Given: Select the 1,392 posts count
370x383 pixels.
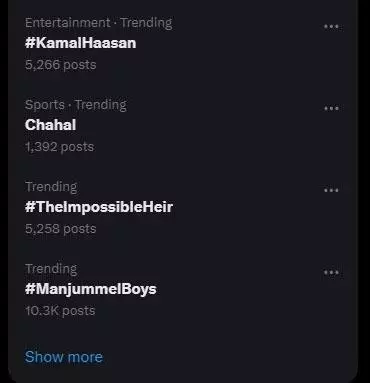Looking at the screenshot, I should [x=60, y=147].
